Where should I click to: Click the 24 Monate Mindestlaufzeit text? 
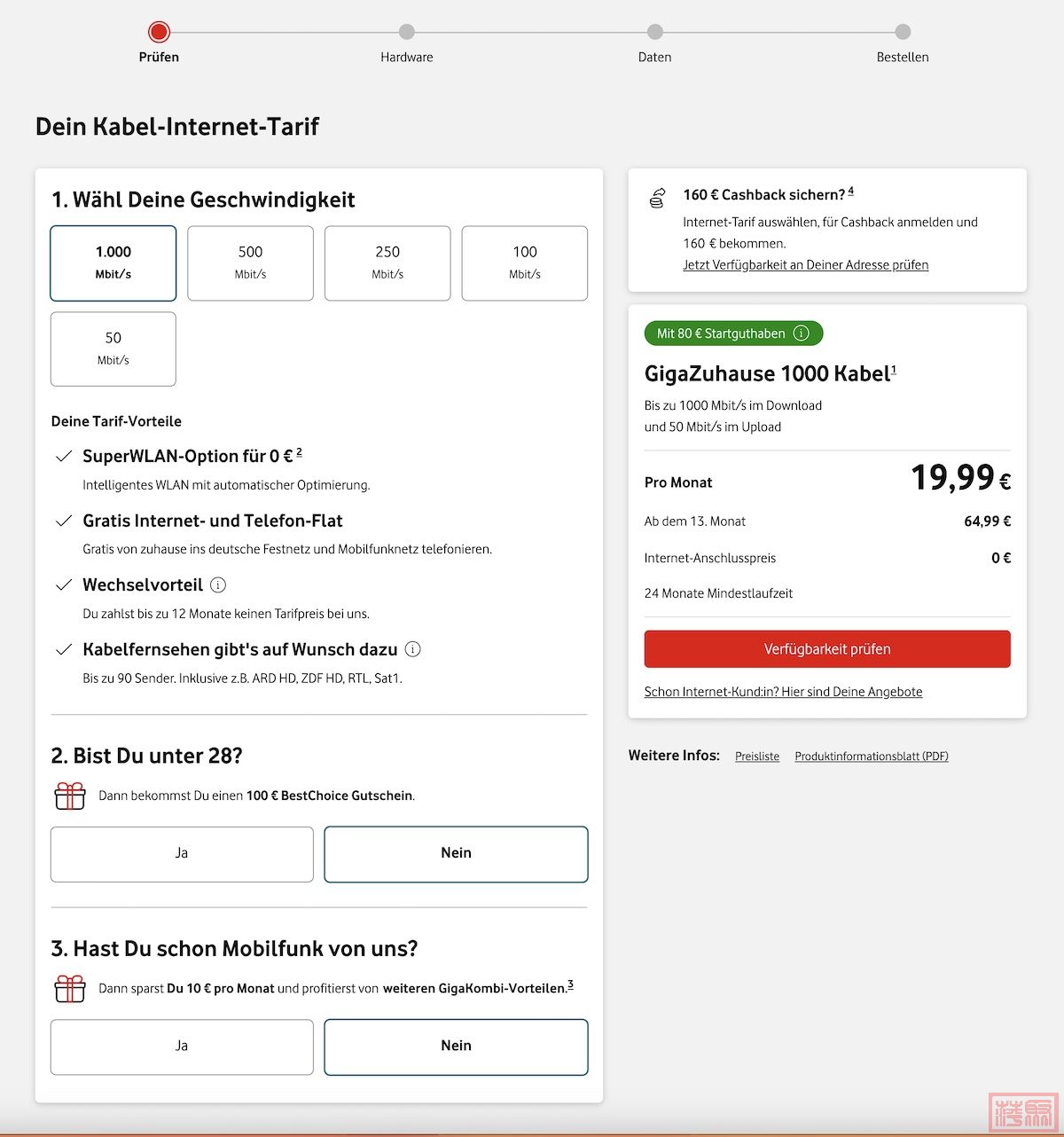coord(718,593)
